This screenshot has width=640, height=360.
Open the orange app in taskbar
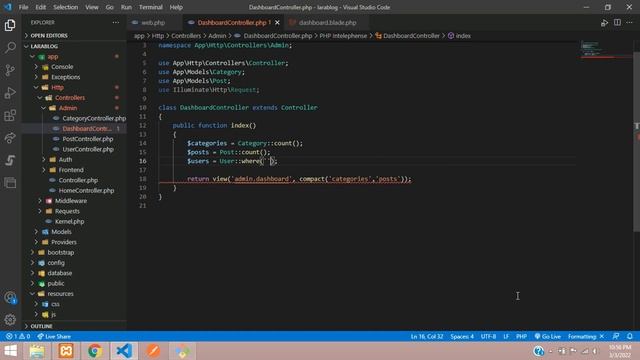[153, 351]
